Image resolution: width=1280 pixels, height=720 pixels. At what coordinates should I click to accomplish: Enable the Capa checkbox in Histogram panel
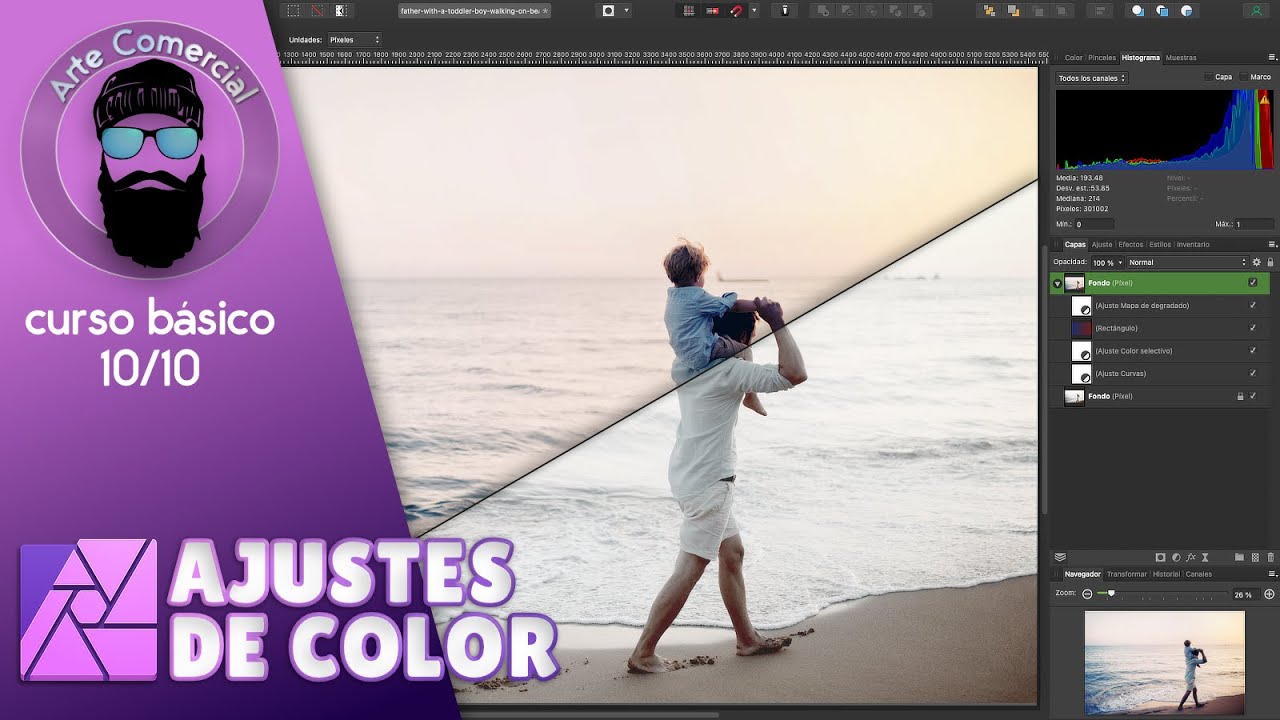coord(1208,77)
